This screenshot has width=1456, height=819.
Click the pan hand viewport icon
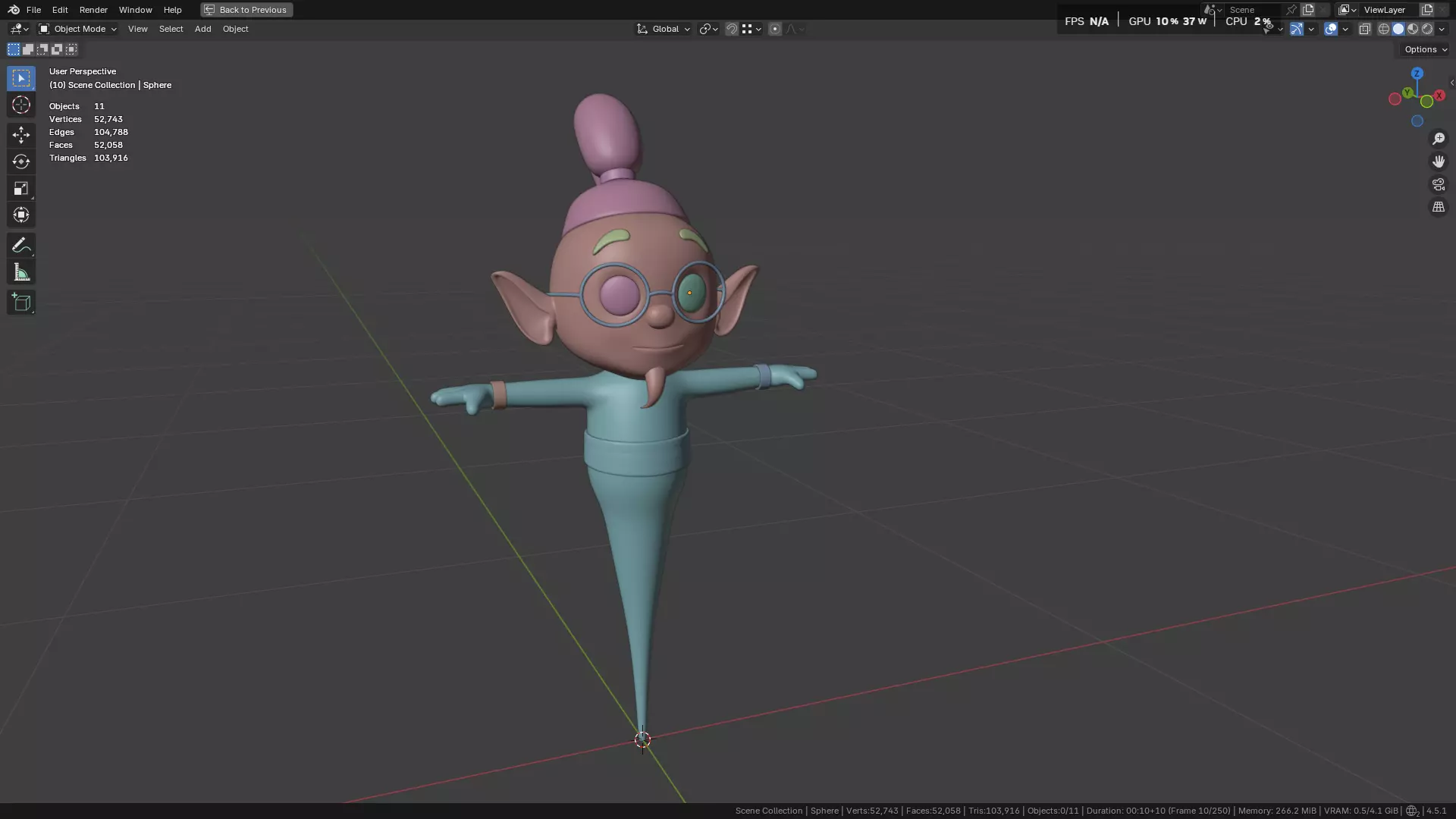coord(1439,162)
